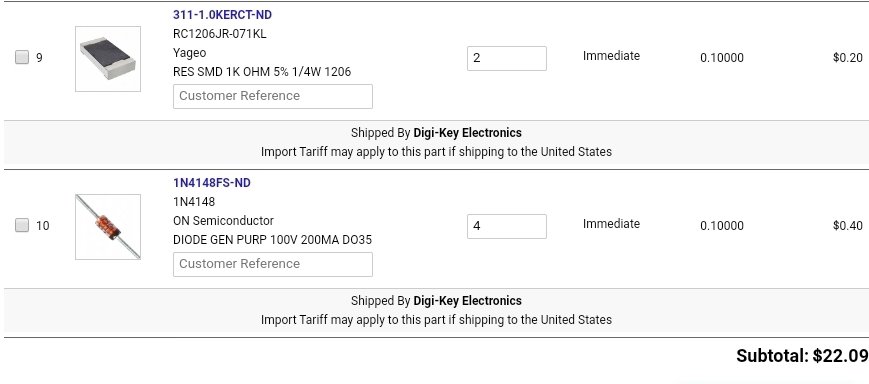Screen dimensions: 869x384
Task: Focus Customer Reference field for the resistor
Action: click(x=273, y=96)
